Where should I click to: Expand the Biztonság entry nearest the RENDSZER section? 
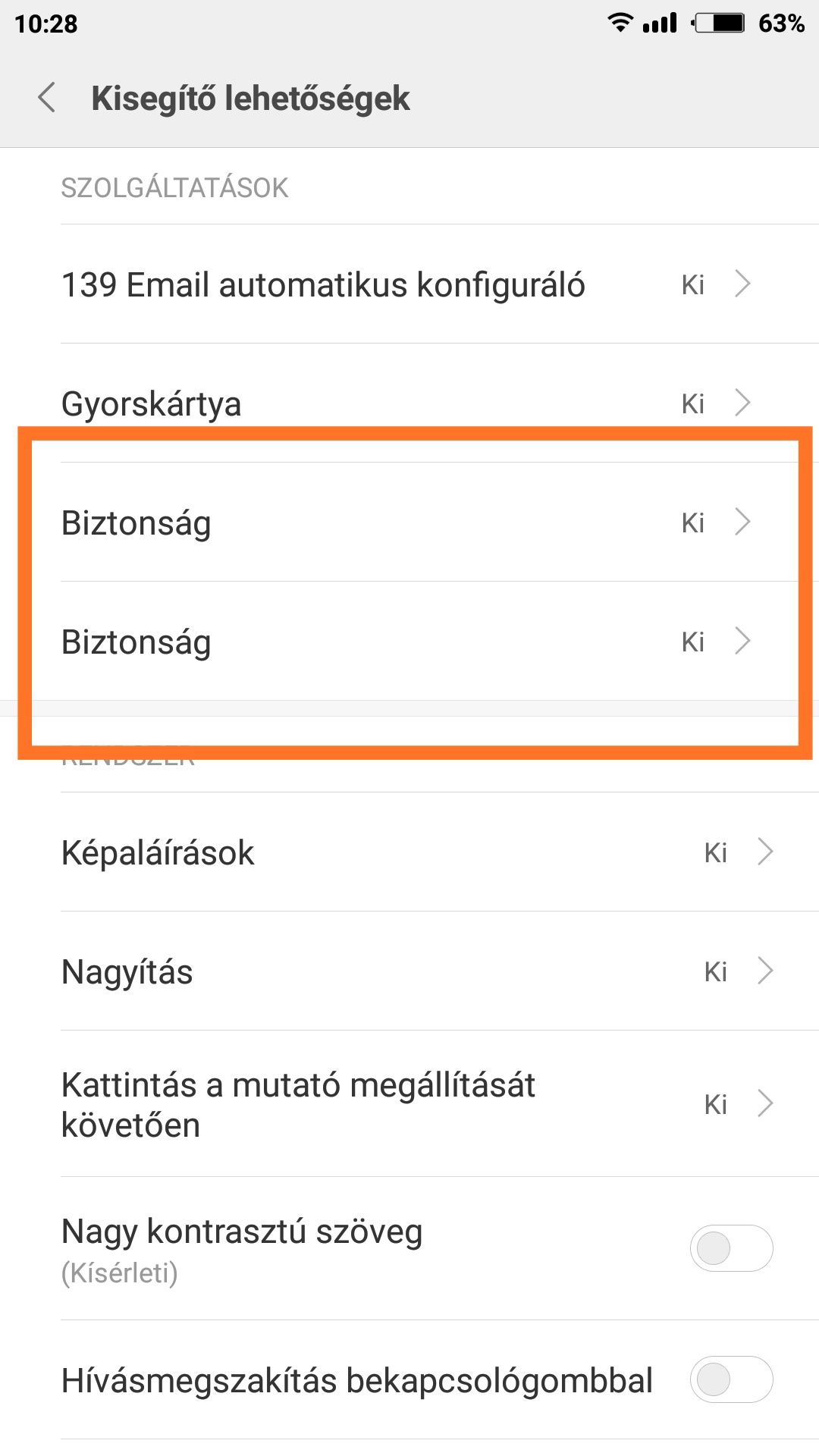pos(136,642)
